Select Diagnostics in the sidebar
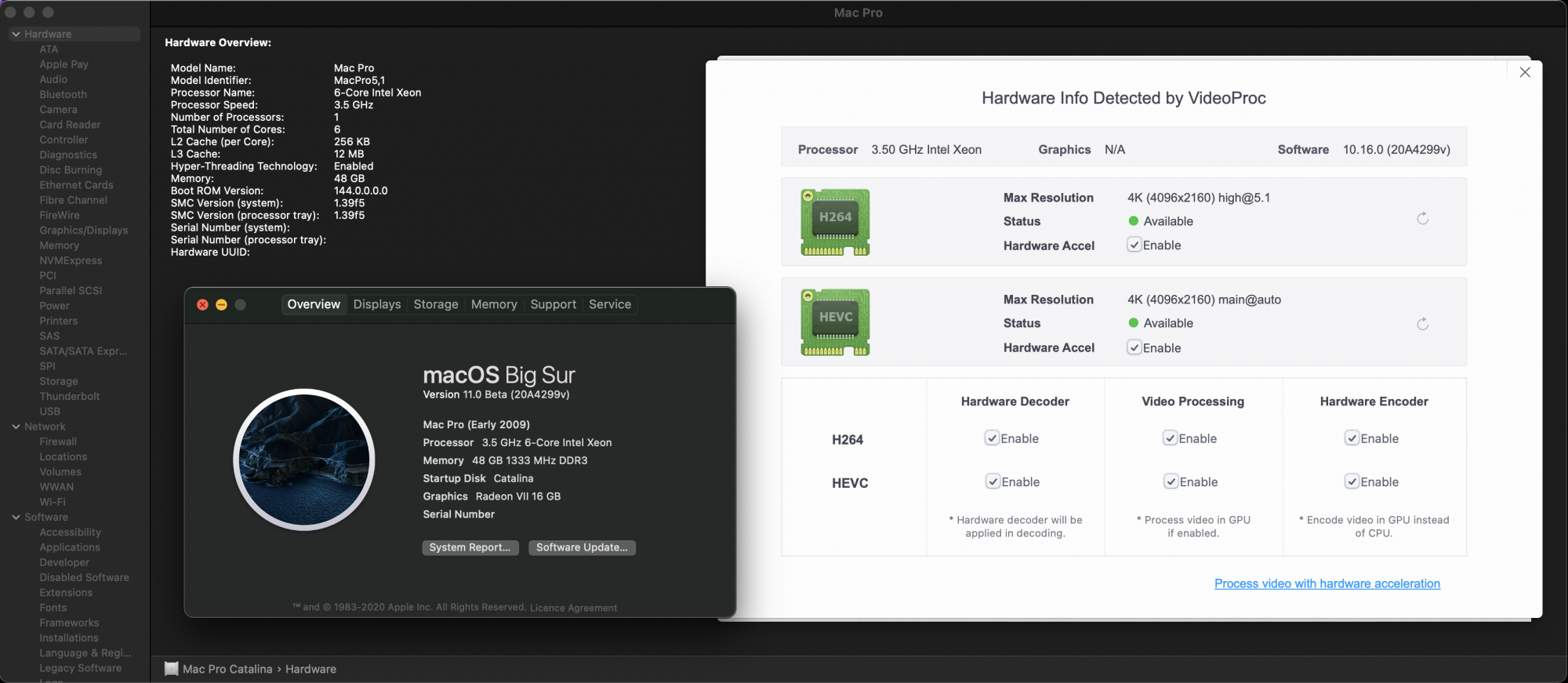The width and height of the screenshot is (1568, 683). click(68, 155)
